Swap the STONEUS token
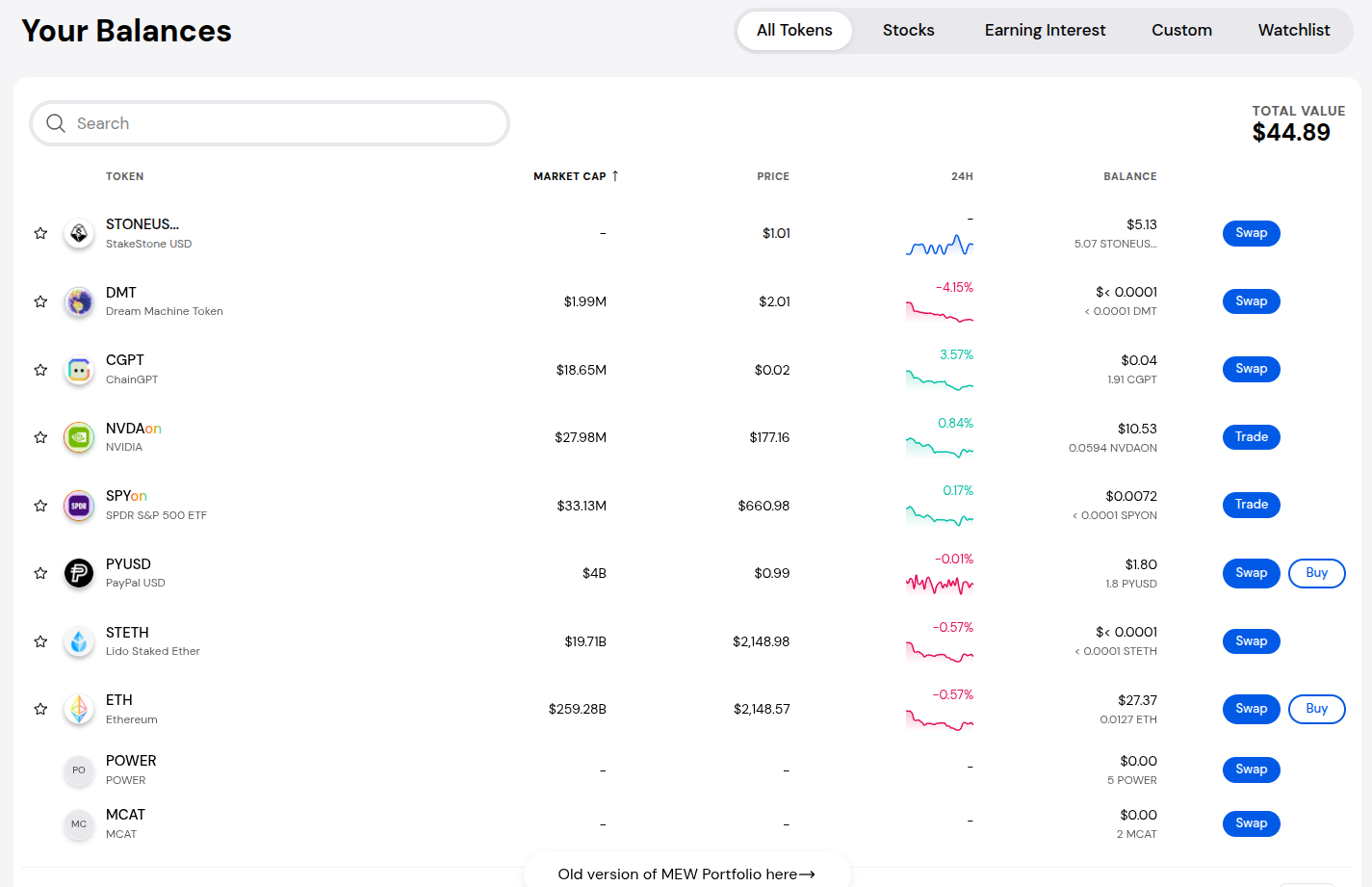The width and height of the screenshot is (1372, 887). 1252,233
